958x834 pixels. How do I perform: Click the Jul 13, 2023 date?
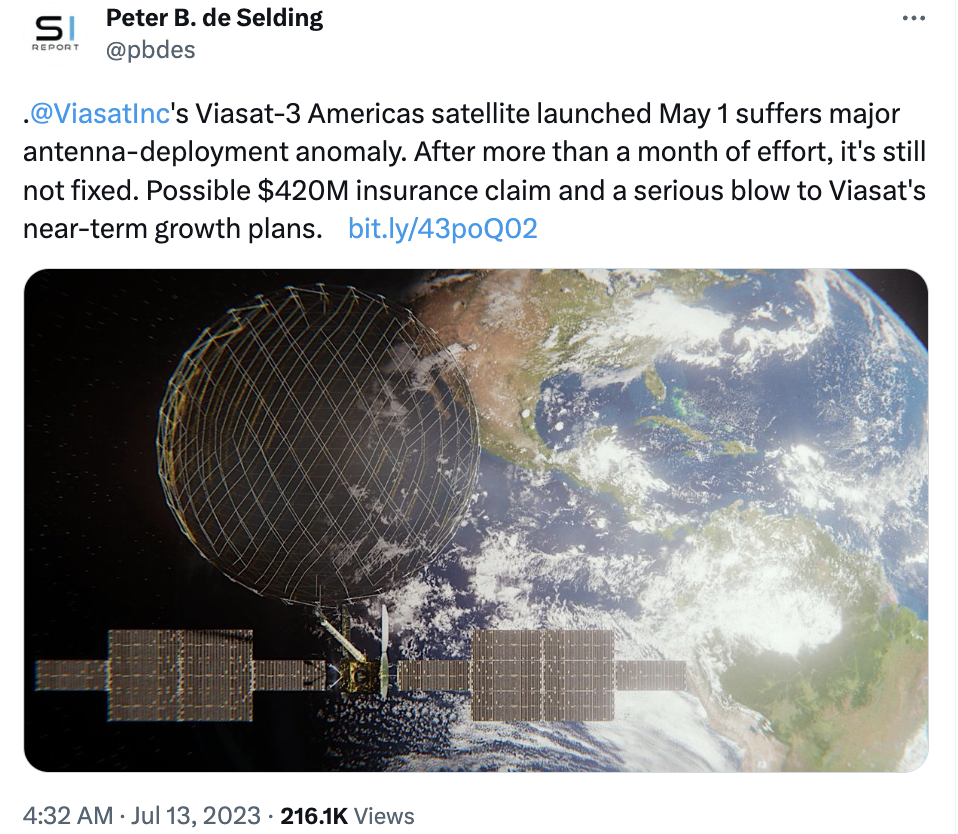[196, 816]
